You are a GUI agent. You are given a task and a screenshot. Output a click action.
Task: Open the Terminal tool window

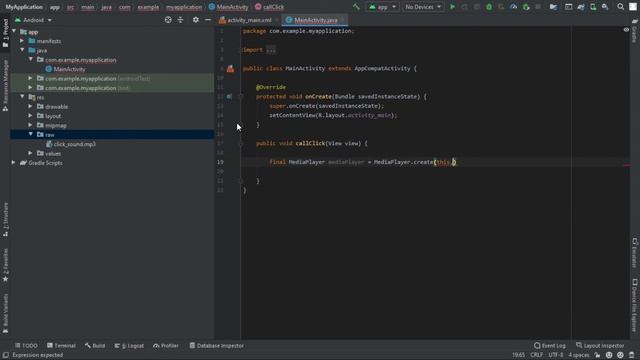pyautogui.click(x=61, y=346)
